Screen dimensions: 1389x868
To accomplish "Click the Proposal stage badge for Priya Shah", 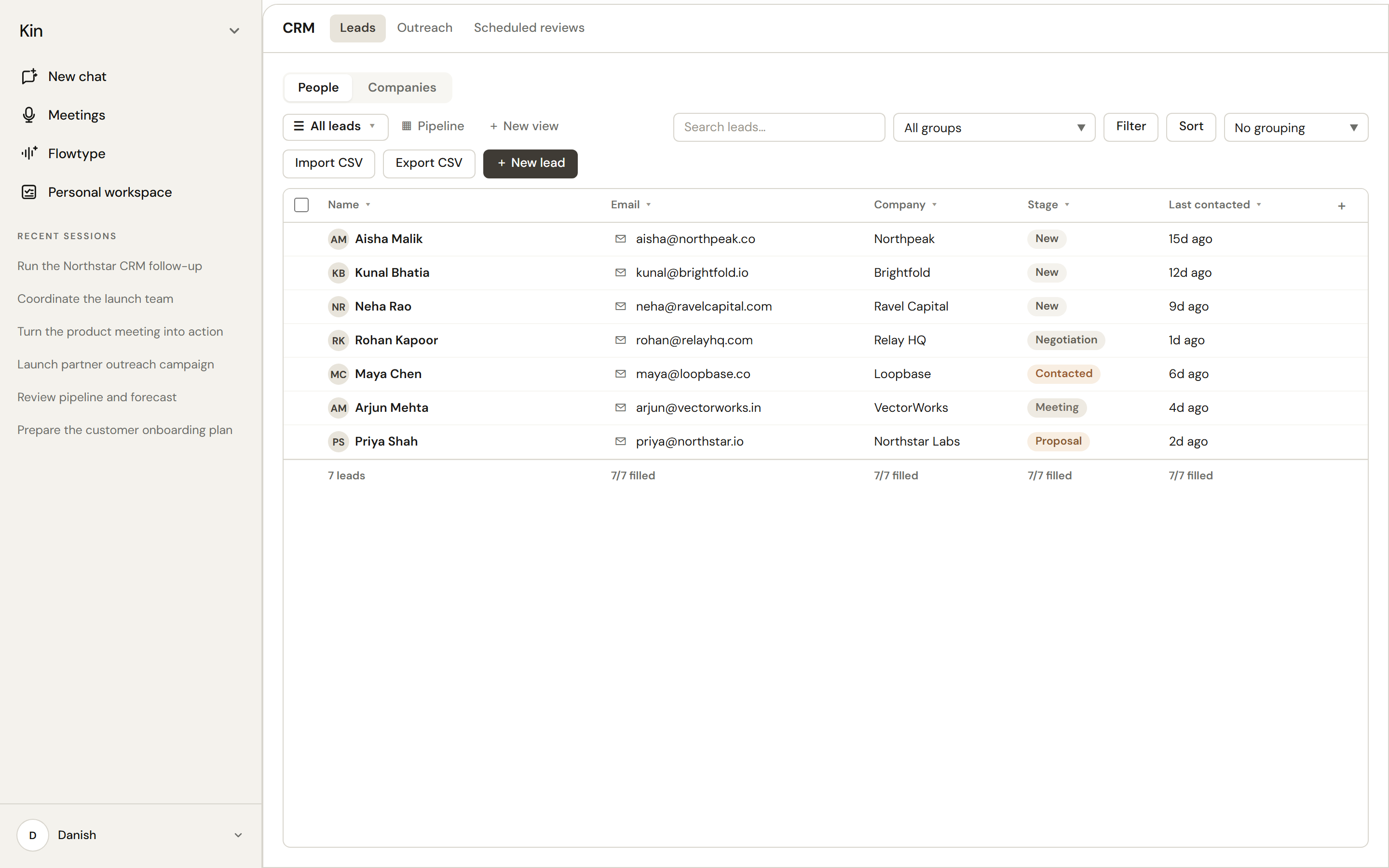I will pos(1058,441).
